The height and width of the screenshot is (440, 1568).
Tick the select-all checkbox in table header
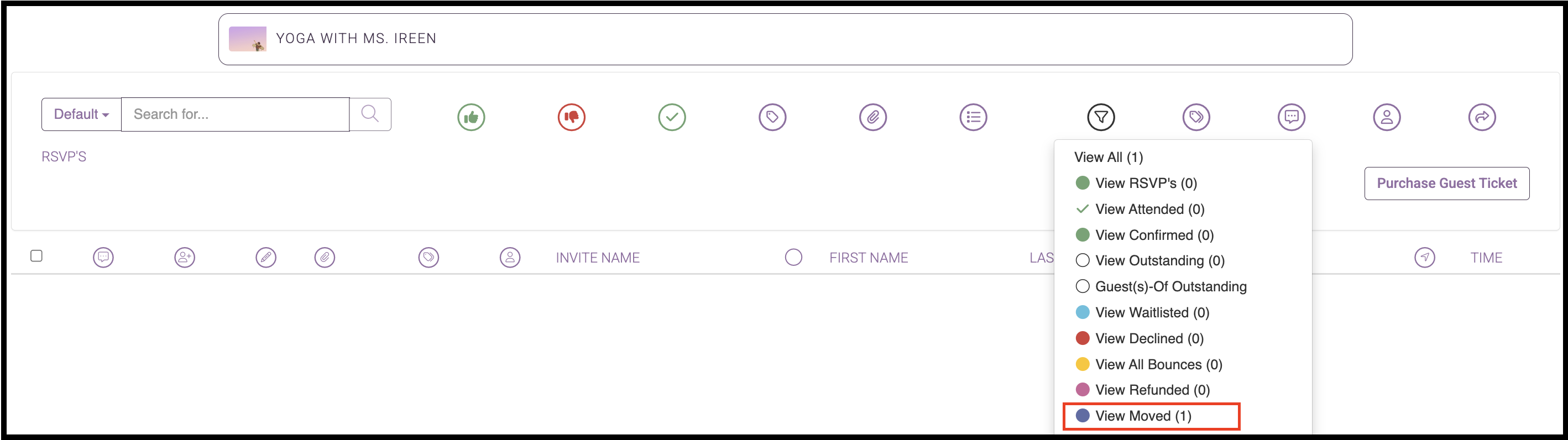[x=36, y=255]
